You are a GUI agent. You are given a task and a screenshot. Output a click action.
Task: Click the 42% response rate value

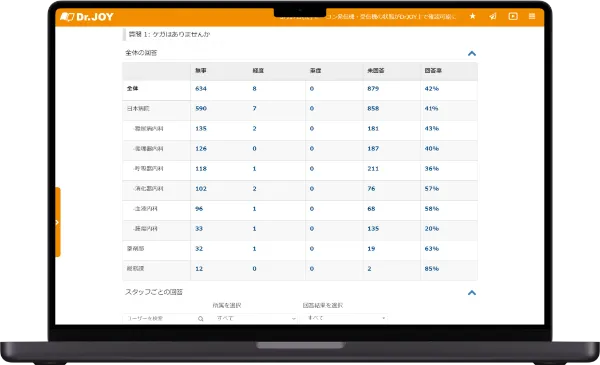pyautogui.click(x=432, y=89)
